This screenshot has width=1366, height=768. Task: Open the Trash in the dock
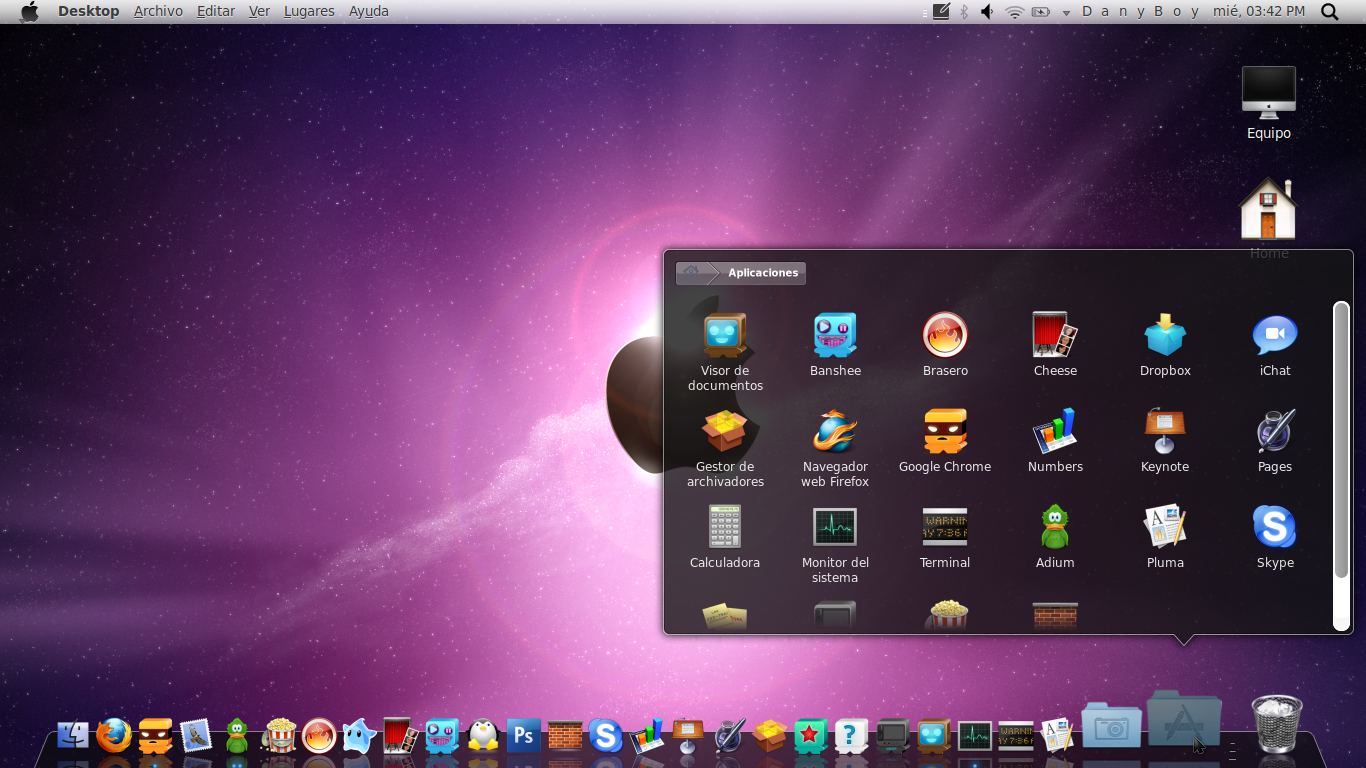coord(1277,724)
